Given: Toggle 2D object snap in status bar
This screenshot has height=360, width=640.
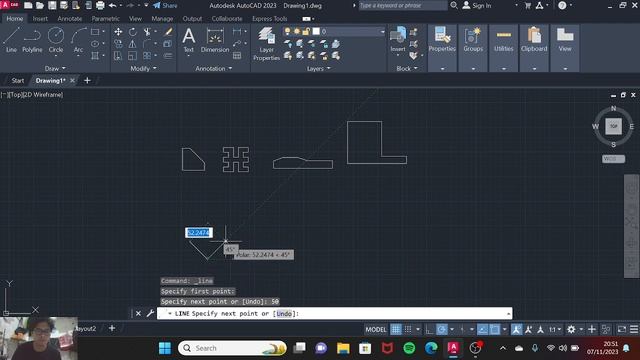Looking at the screenshot, I should (x=495, y=329).
